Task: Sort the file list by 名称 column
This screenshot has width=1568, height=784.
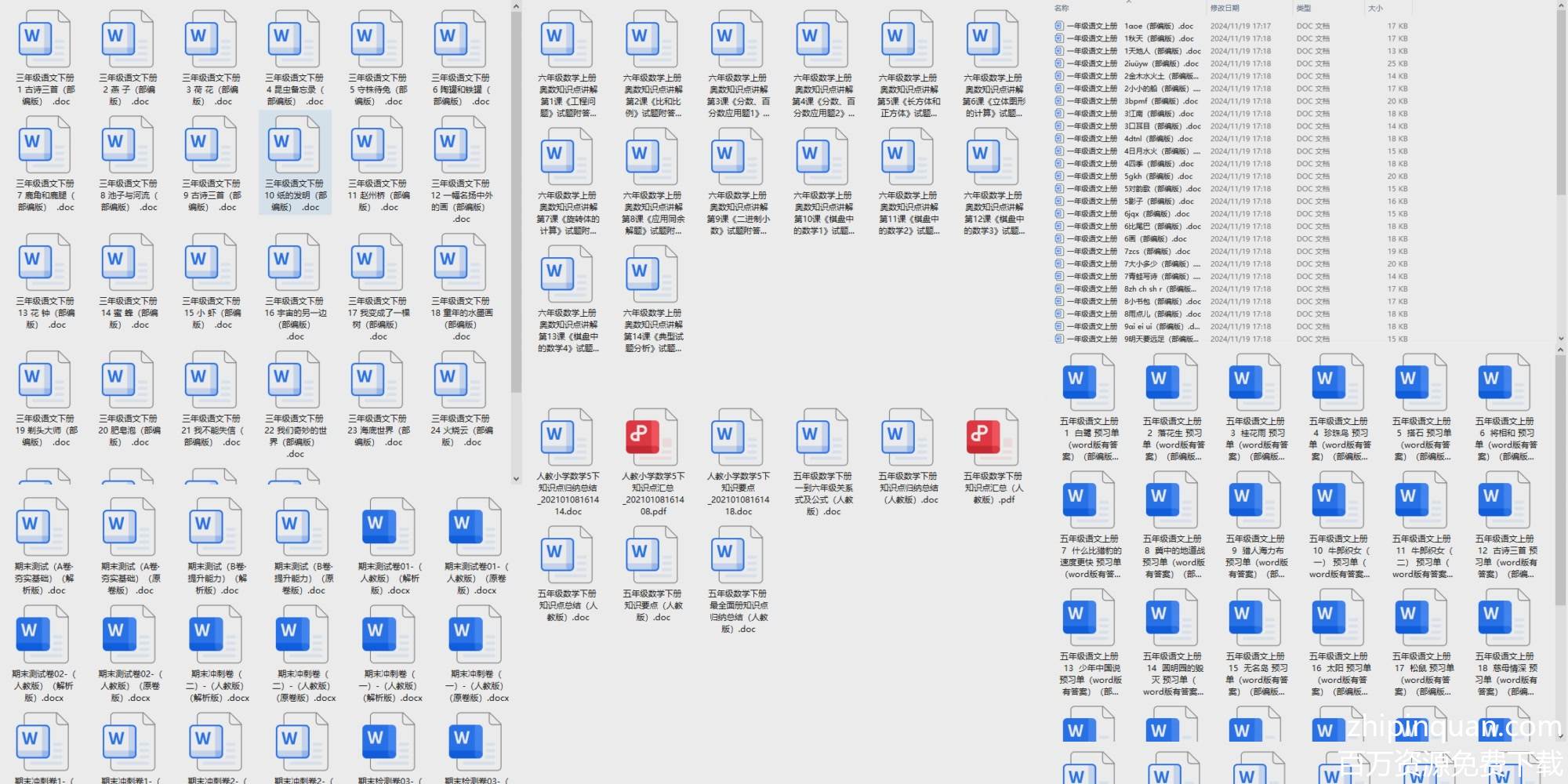Action: 1062,8
